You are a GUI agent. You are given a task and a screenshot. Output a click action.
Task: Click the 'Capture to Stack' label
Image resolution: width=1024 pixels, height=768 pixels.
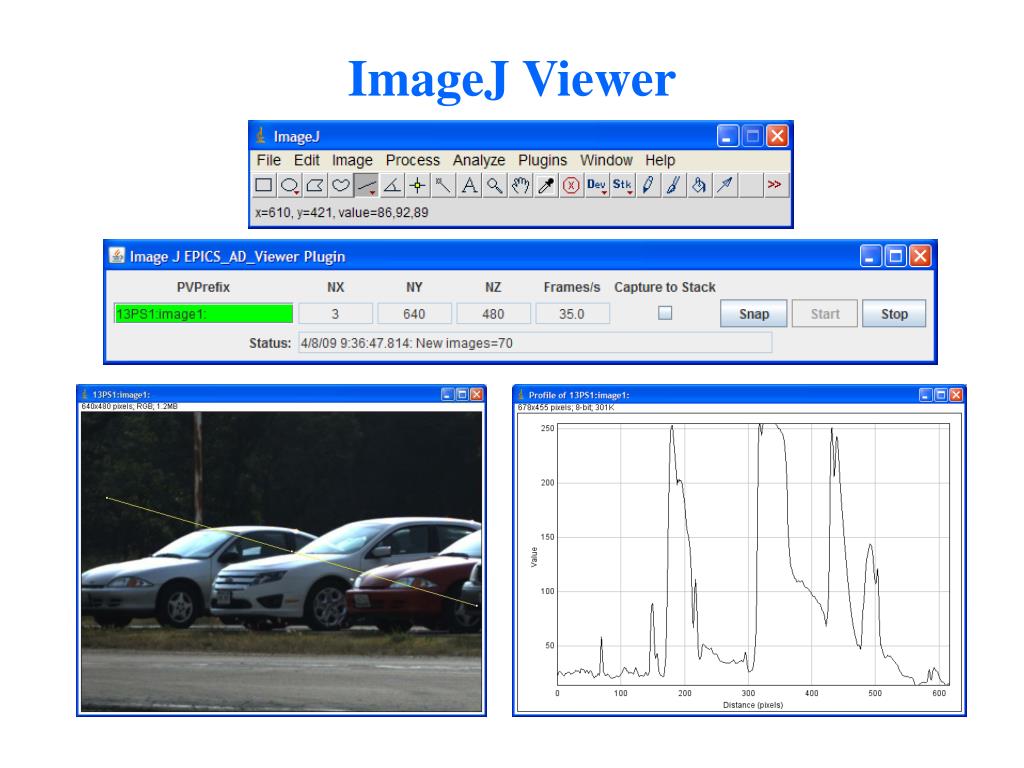coord(665,287)
